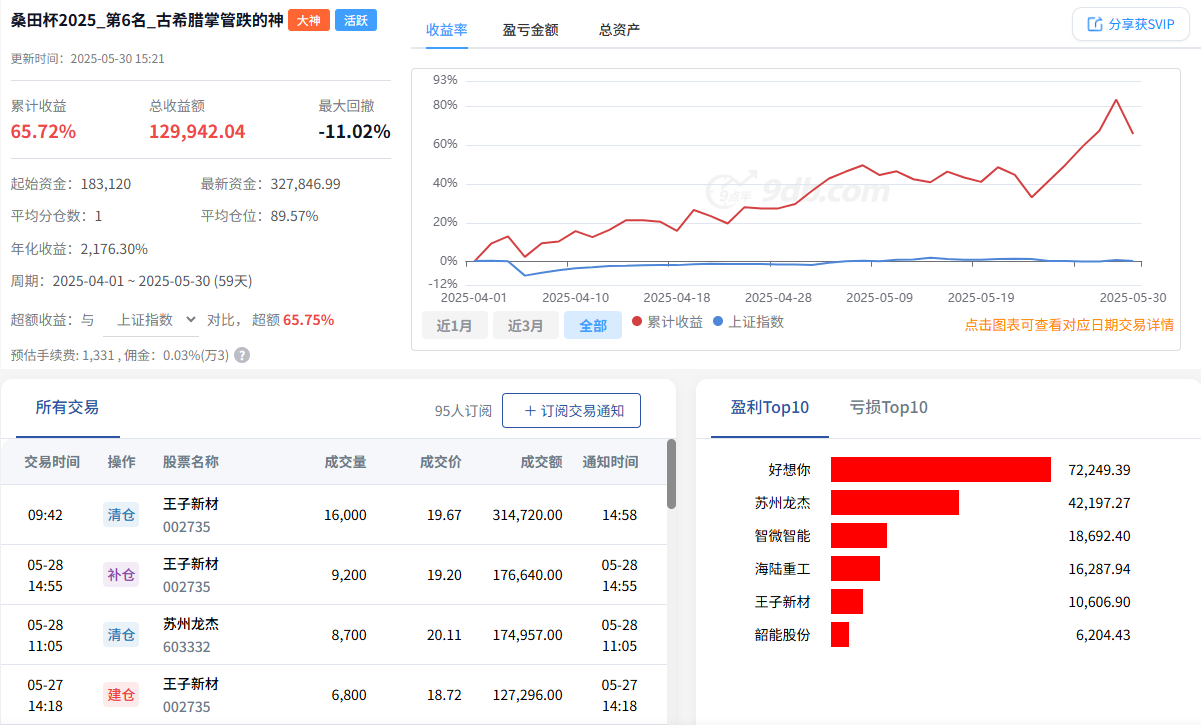
Task: Click the 通知时间 column header
Action: pyautogui.click(x=610, y=462)
